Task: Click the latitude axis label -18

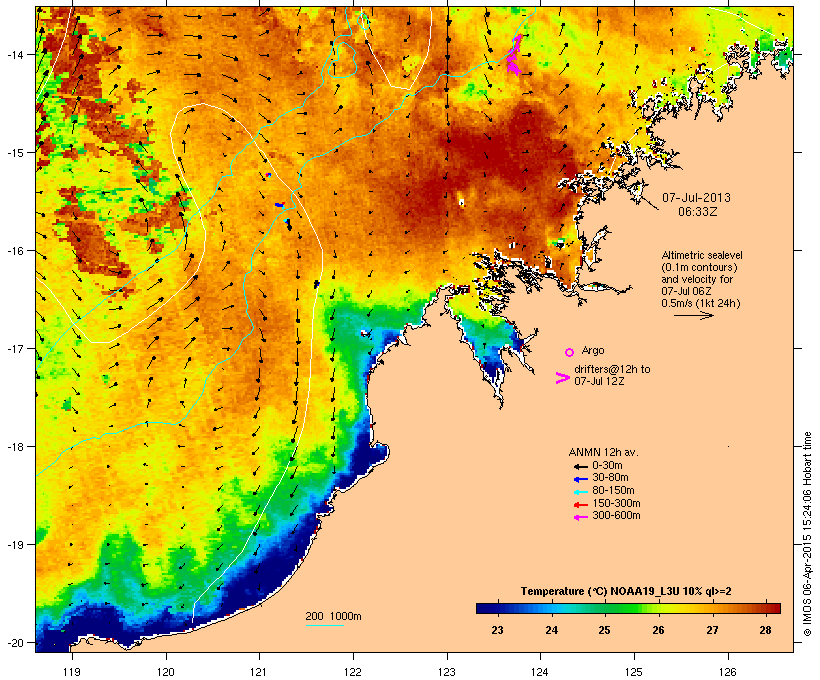Action: (x=14, y=447)
